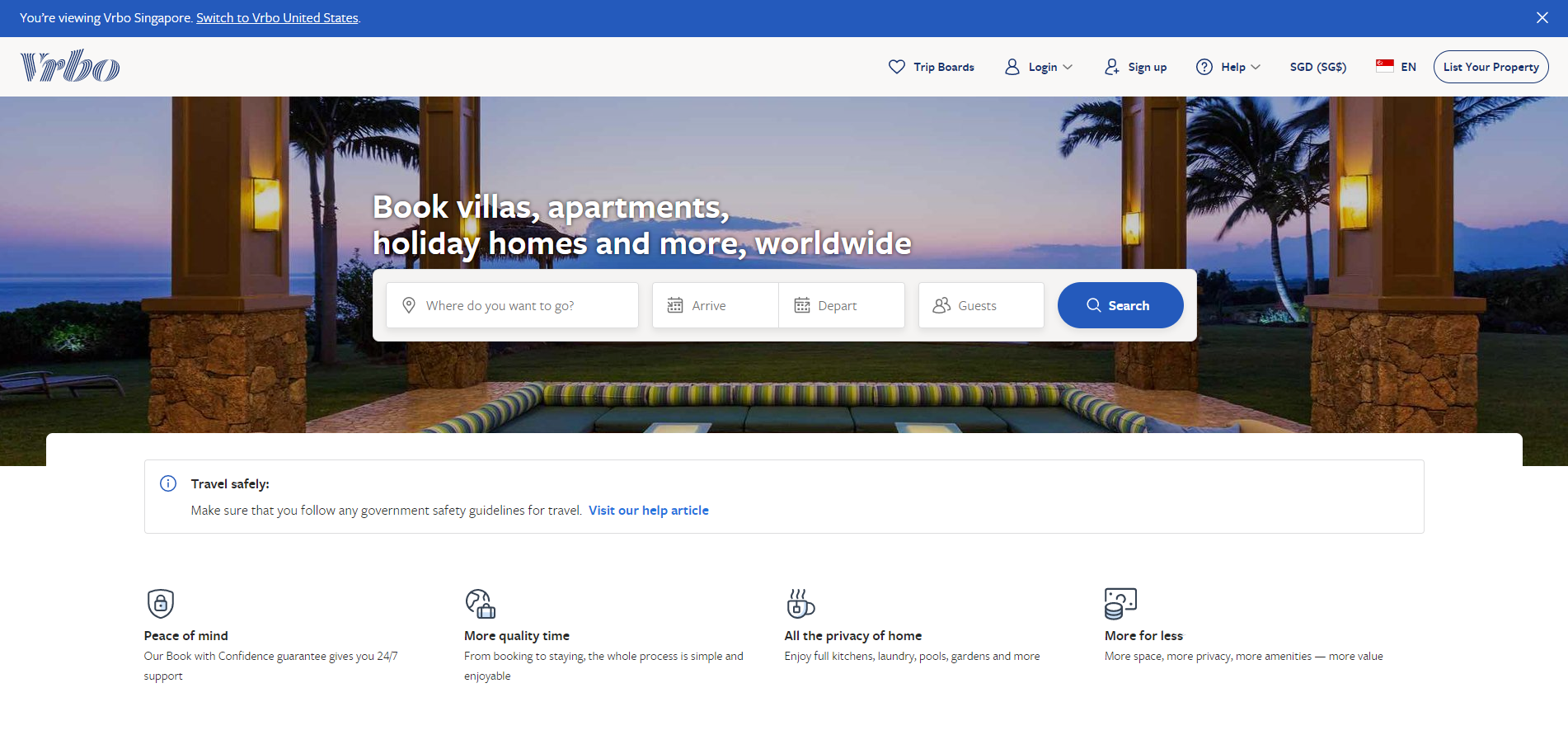
Task: Click the List Your Property button
Action: (1491, 67)
